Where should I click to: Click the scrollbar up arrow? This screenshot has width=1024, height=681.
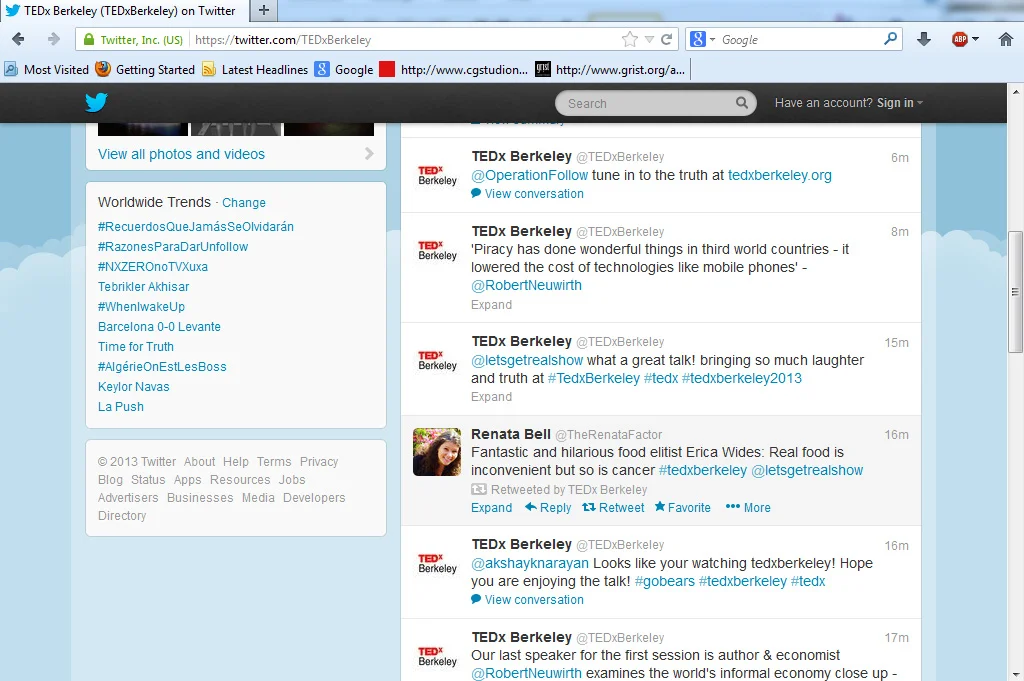tap(1015, 92)
